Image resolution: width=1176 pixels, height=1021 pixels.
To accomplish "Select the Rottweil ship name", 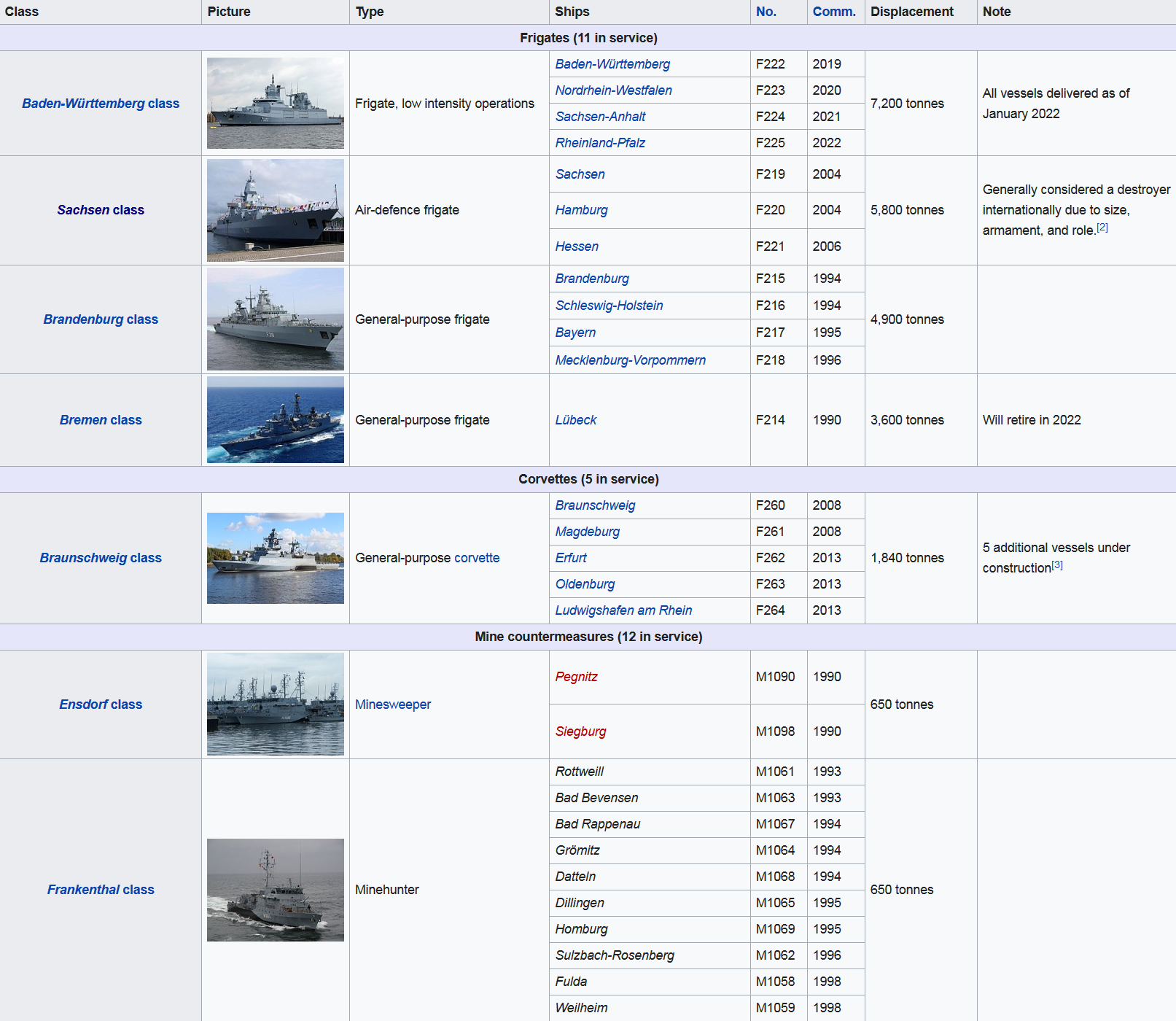I will click(580, 772).
